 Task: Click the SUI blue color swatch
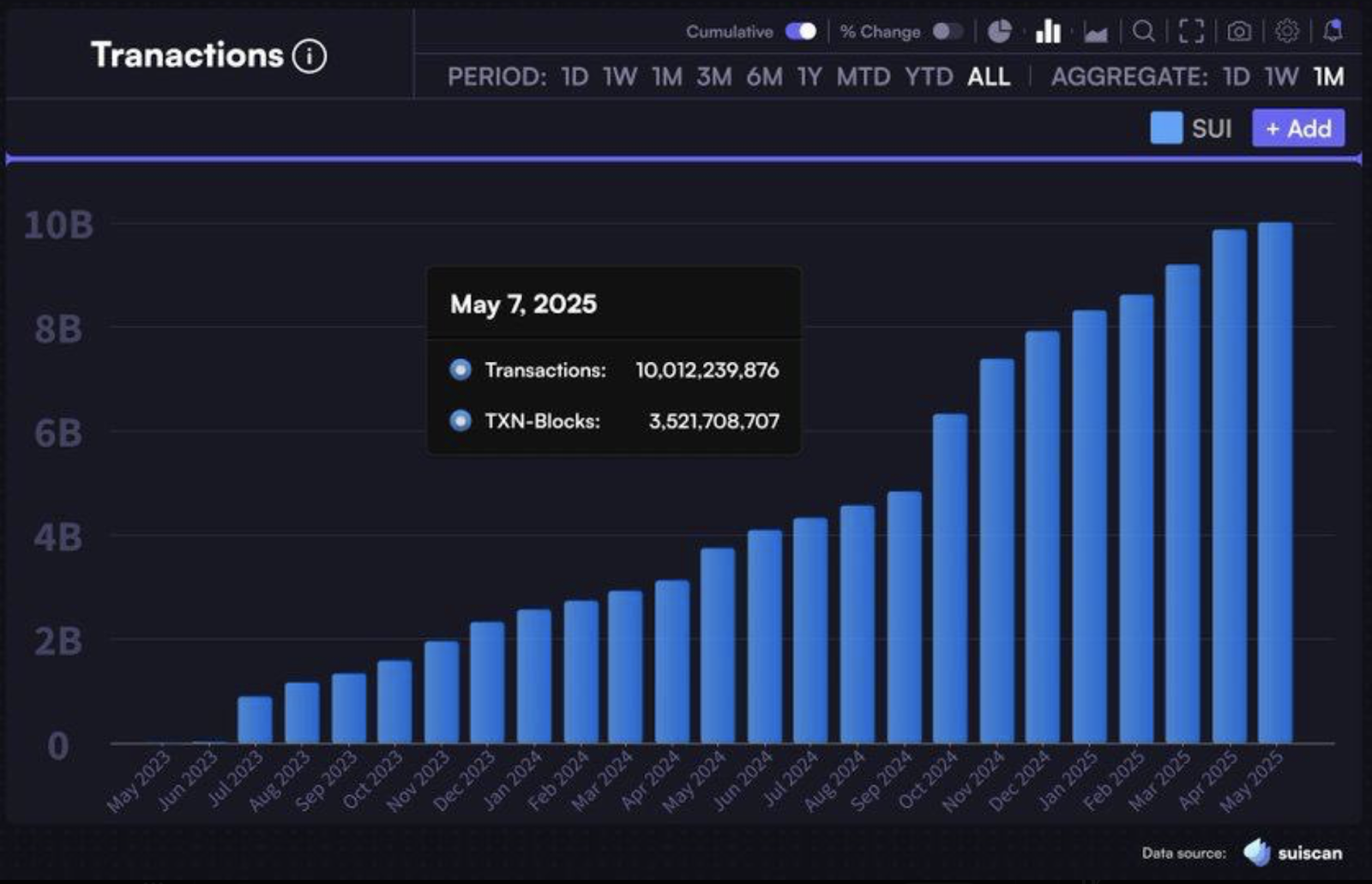coord(1166,129)
